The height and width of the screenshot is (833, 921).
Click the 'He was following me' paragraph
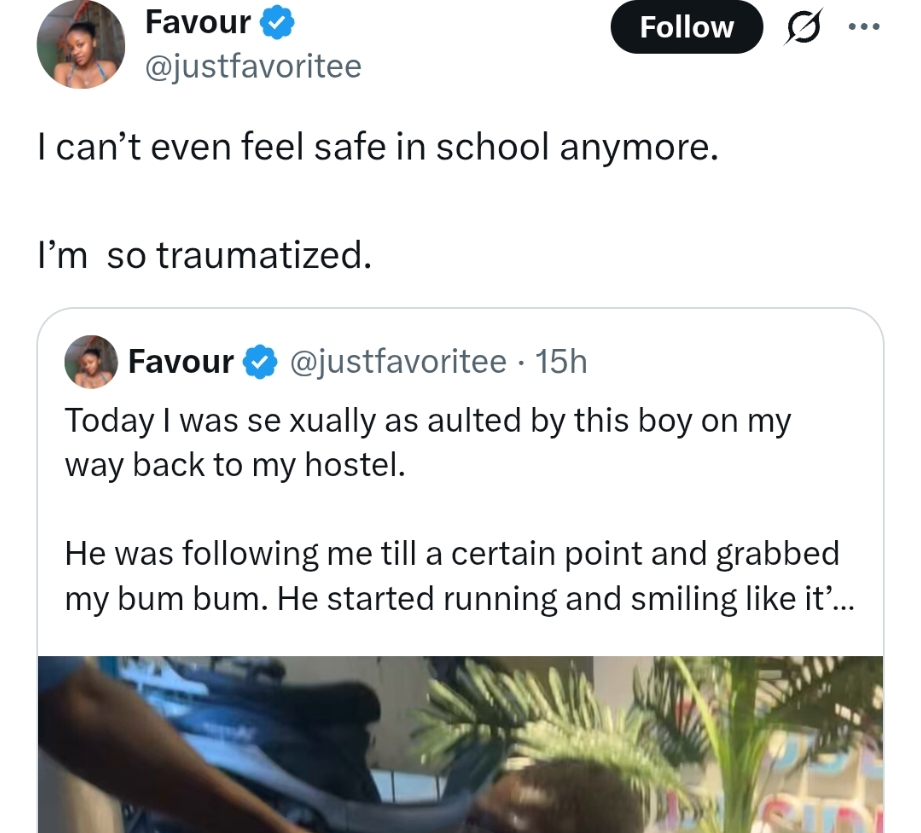(x=459, y=576)
